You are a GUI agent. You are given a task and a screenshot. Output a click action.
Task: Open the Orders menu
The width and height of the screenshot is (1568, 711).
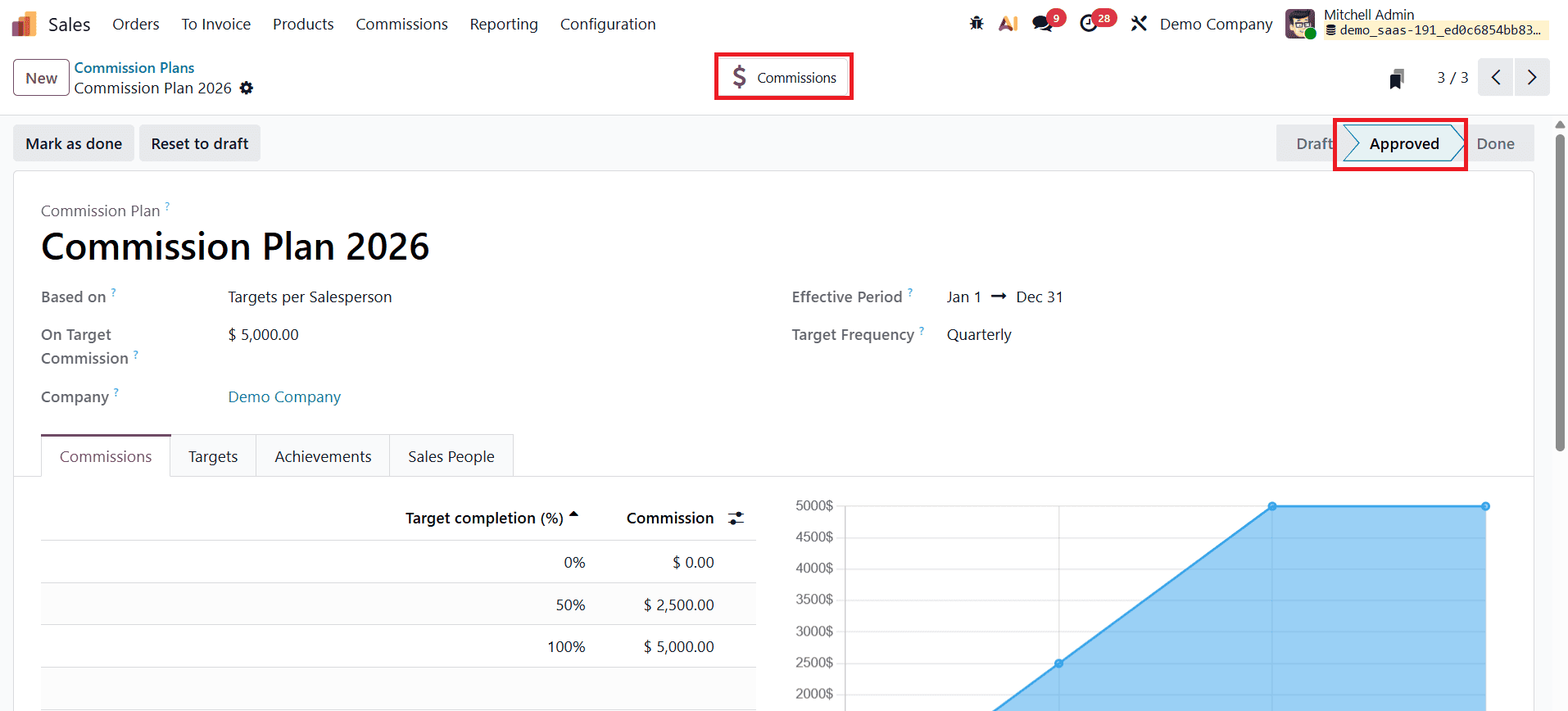(x=136, y=24)
